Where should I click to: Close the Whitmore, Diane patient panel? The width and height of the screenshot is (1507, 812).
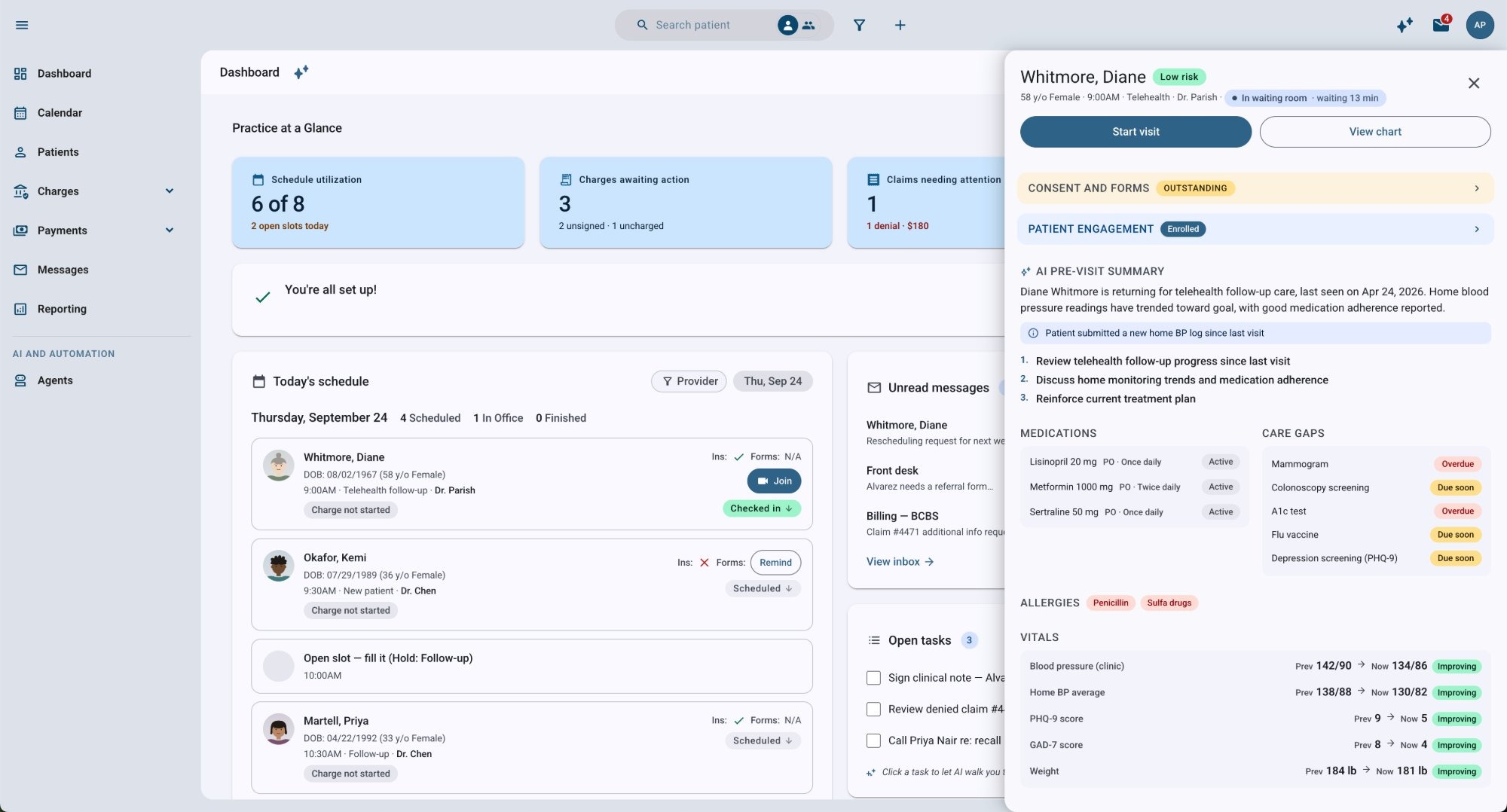click(1474, 83)
